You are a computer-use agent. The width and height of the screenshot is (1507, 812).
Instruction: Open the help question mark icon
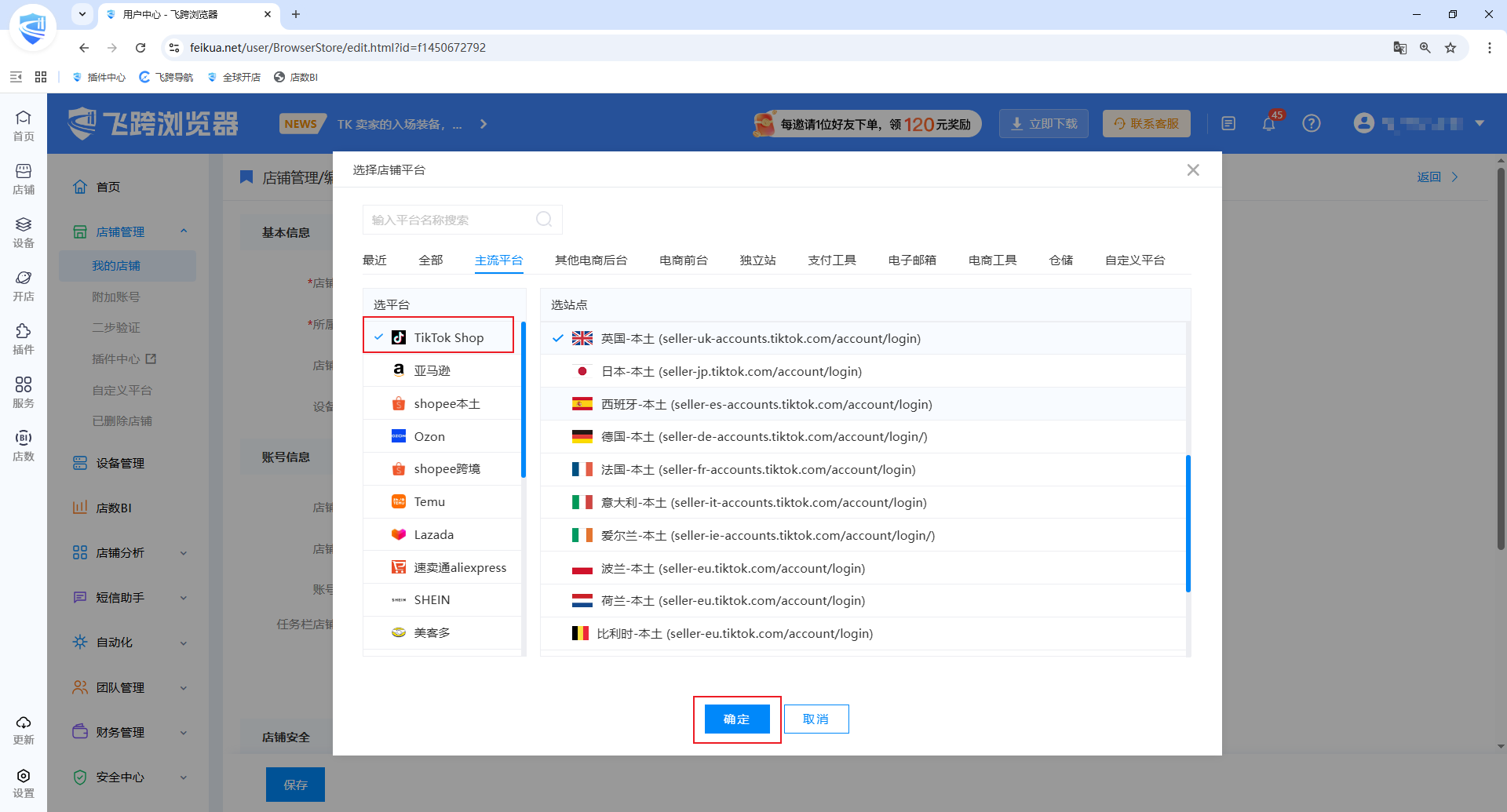click(x=1312, y=123)
